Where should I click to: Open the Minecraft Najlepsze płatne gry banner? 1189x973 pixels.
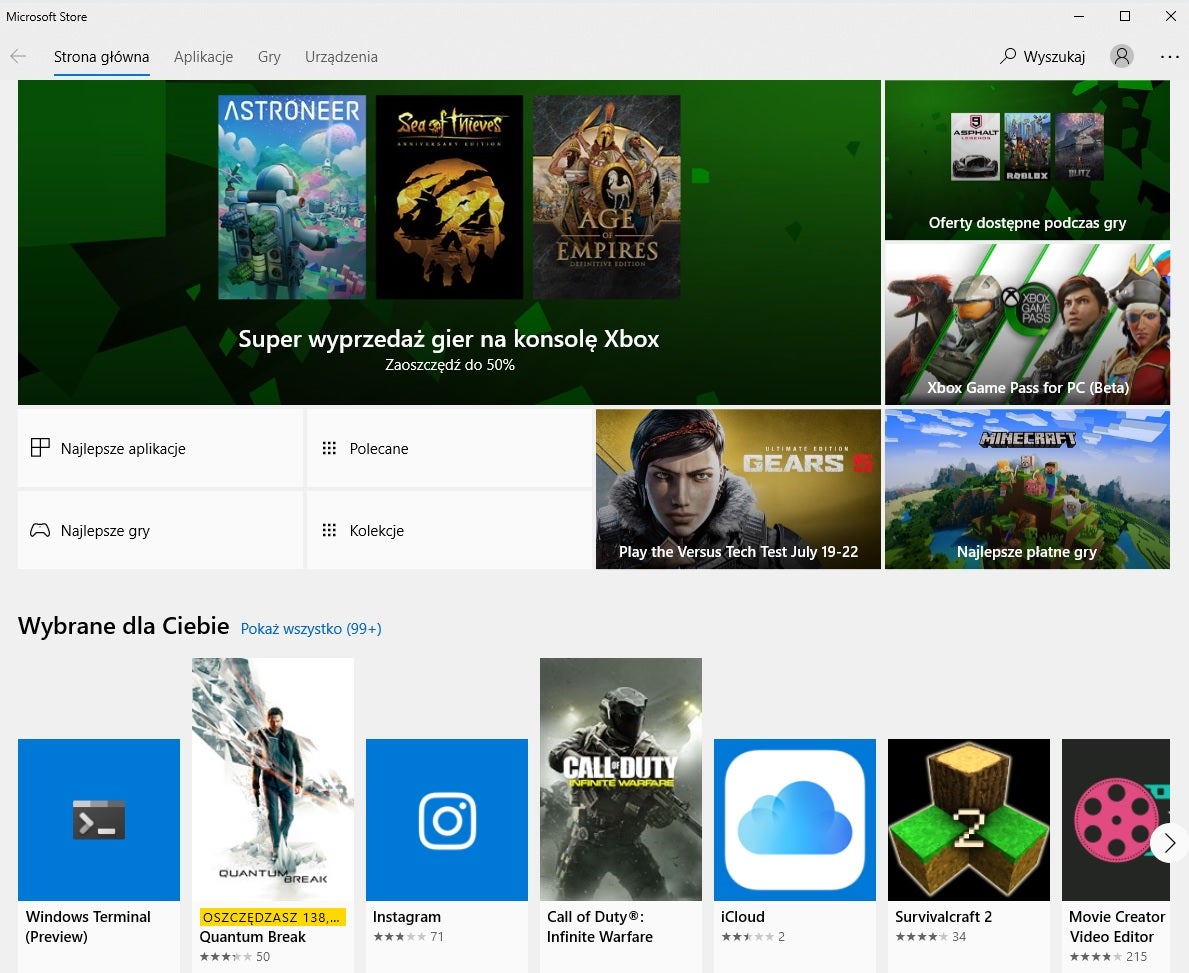(1027, 489)
